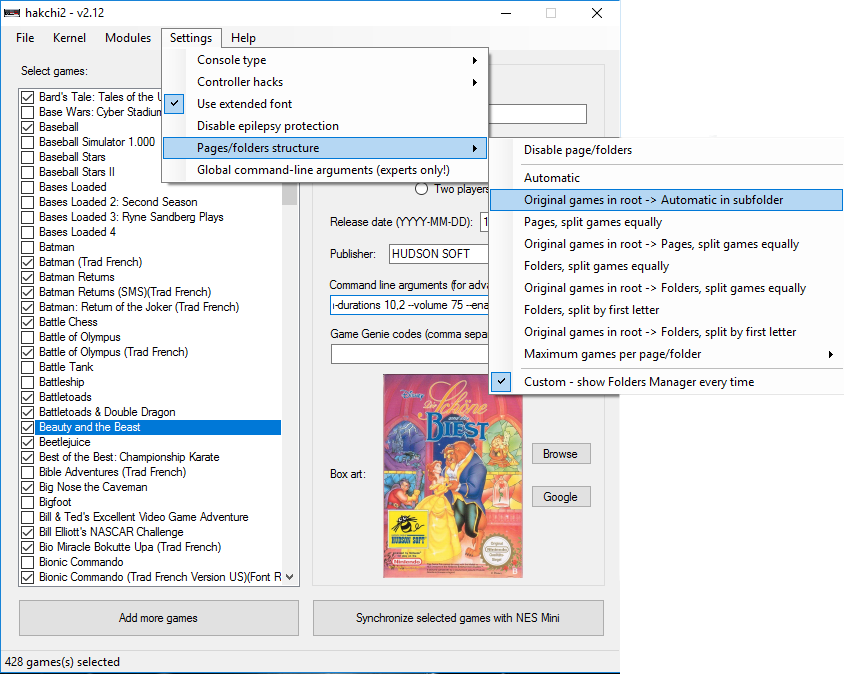The image size is (844, 674).
Task: Select the Two players radio button
Action: point(421,189)
